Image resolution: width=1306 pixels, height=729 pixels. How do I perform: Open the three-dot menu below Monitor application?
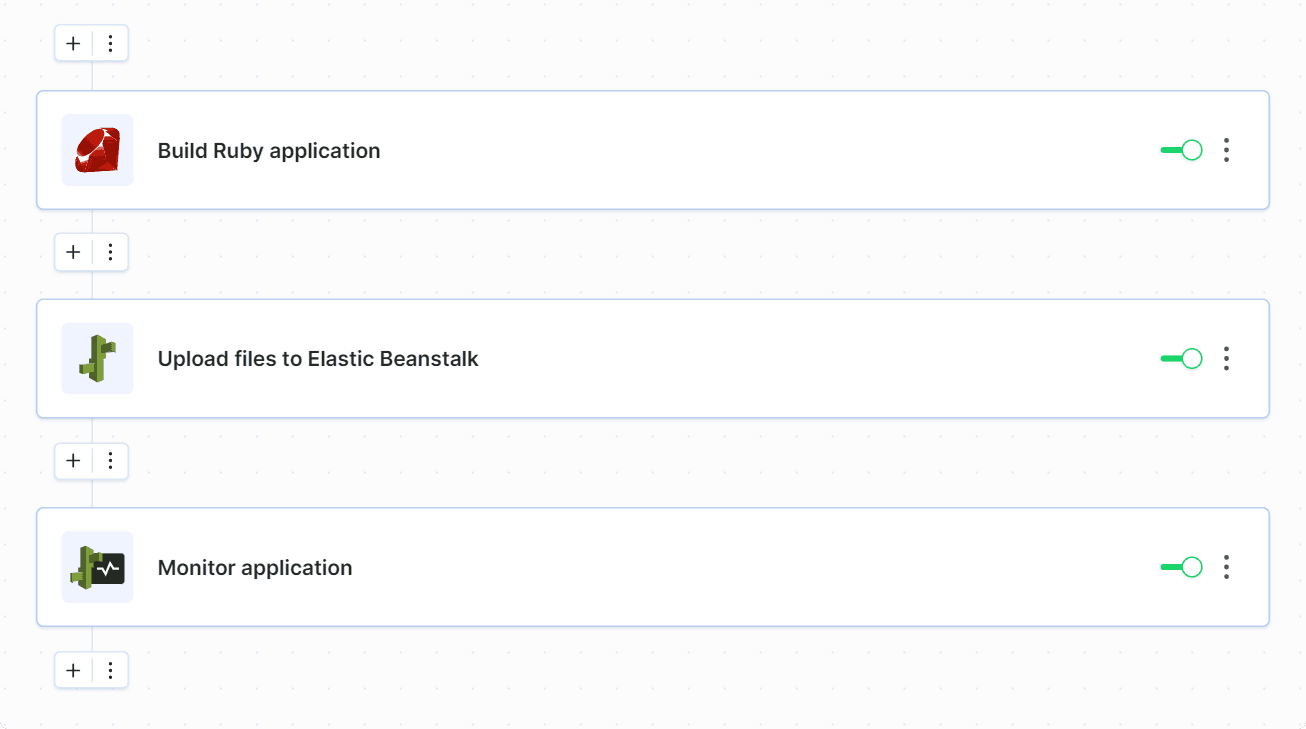(x=110, y=670)
